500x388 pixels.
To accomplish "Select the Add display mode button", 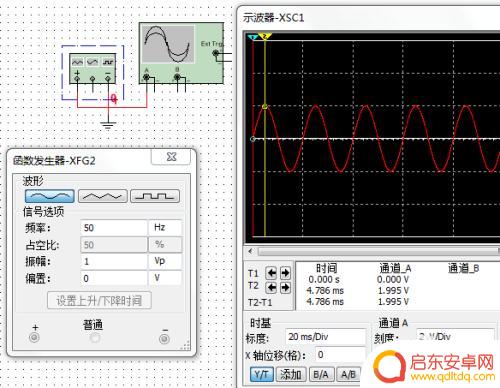I will click(x=291, y=374).
